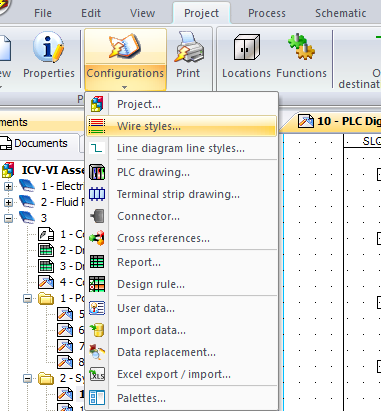
Task: Choose Design rule... menu entry
Action: point(182,284)
